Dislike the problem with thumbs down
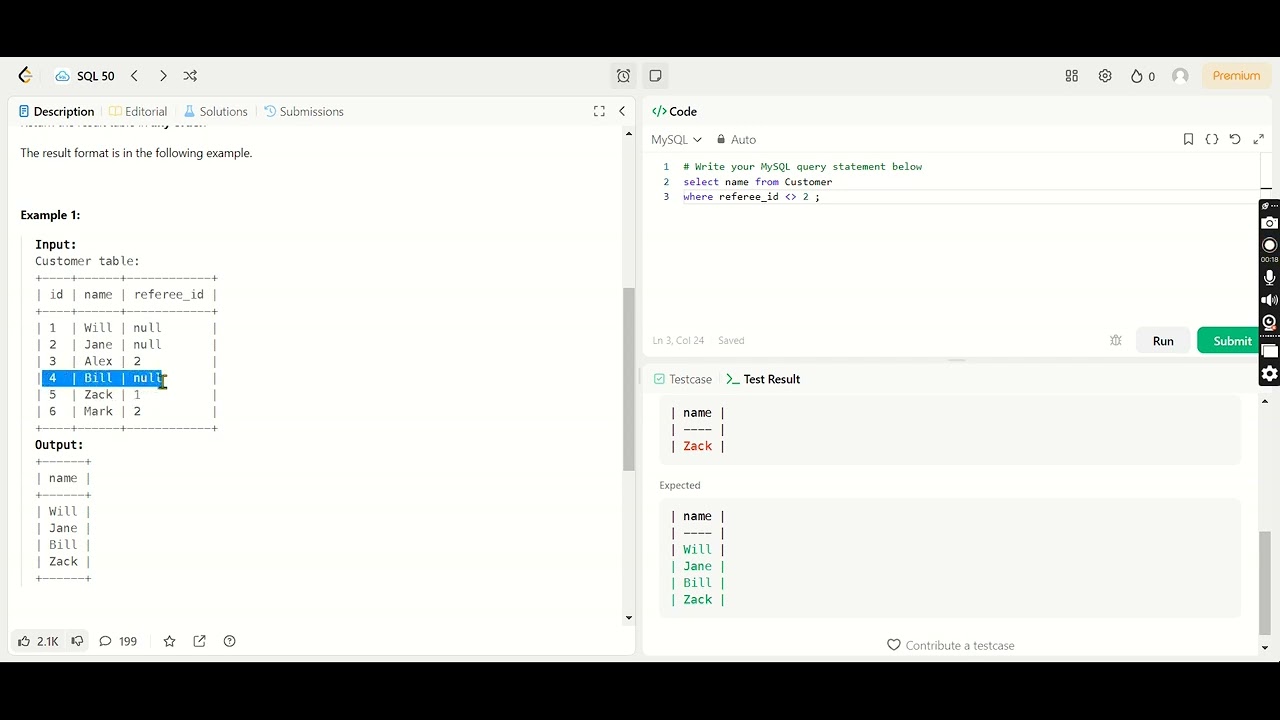 tap(77, 641)
